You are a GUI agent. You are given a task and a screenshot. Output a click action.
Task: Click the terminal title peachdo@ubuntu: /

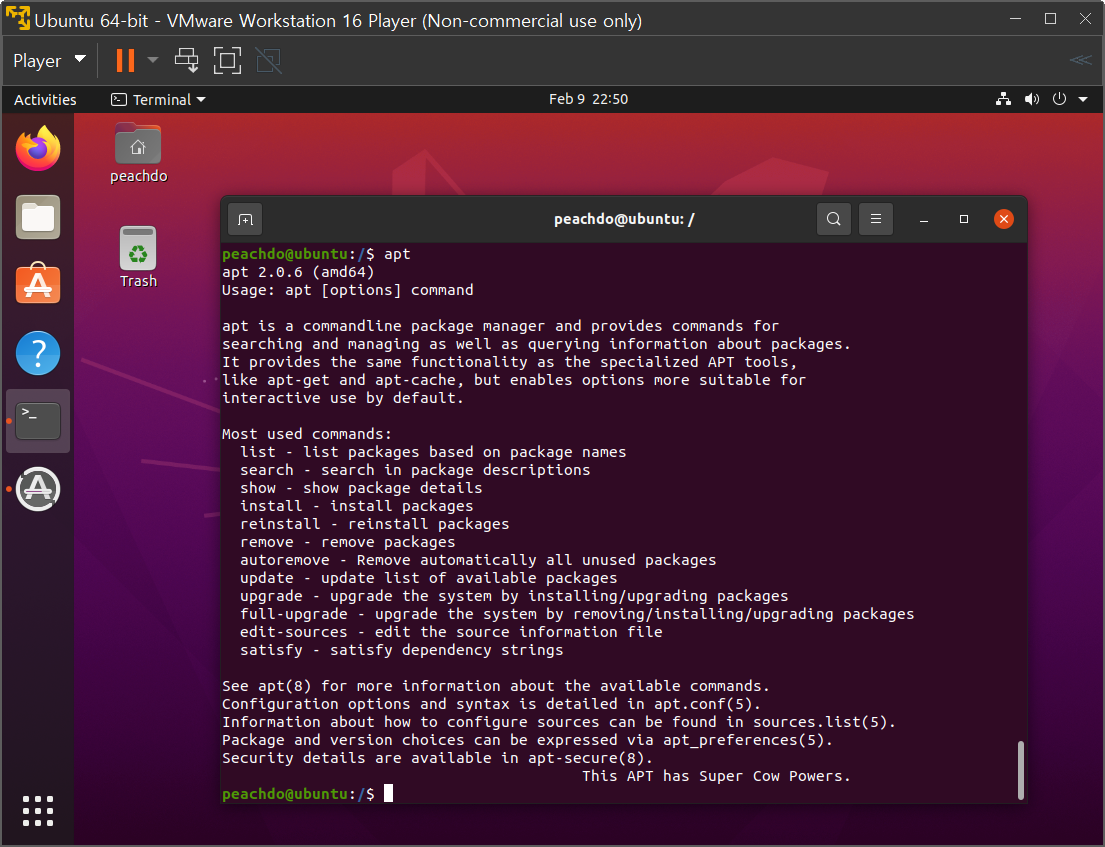624,219
